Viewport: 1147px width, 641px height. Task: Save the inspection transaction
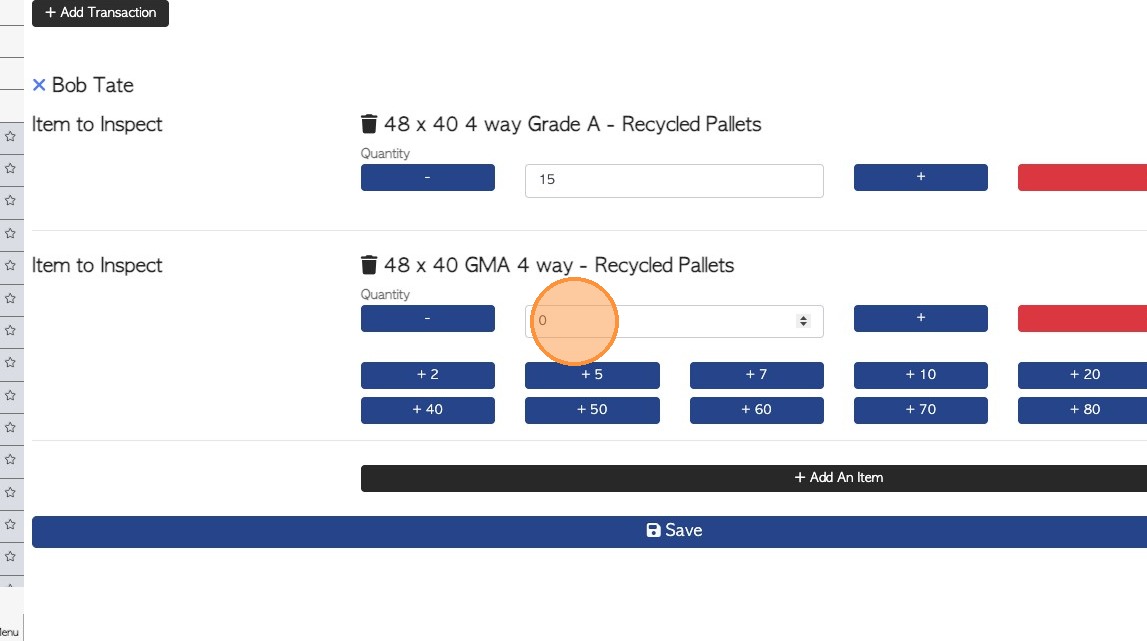674,531
